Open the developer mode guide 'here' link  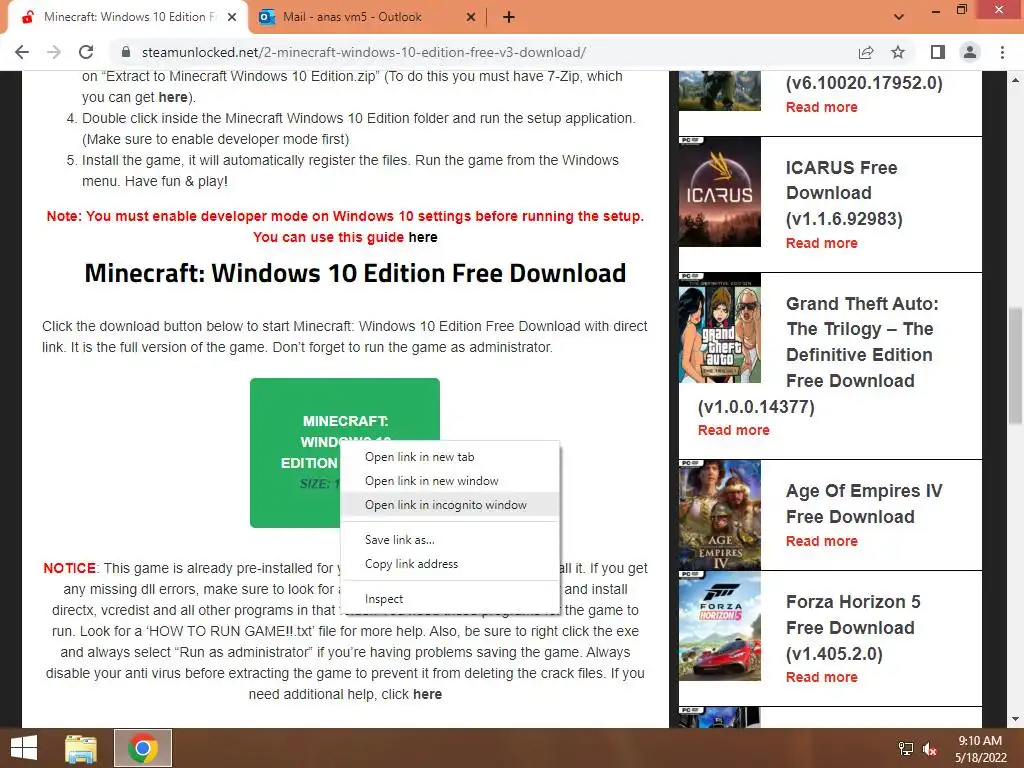coord(423,237)
